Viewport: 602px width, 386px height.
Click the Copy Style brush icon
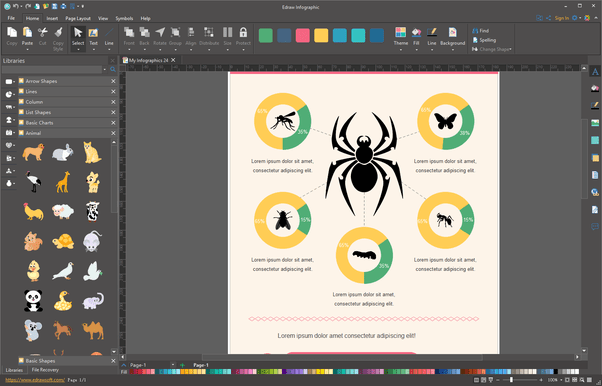(58, 33)
